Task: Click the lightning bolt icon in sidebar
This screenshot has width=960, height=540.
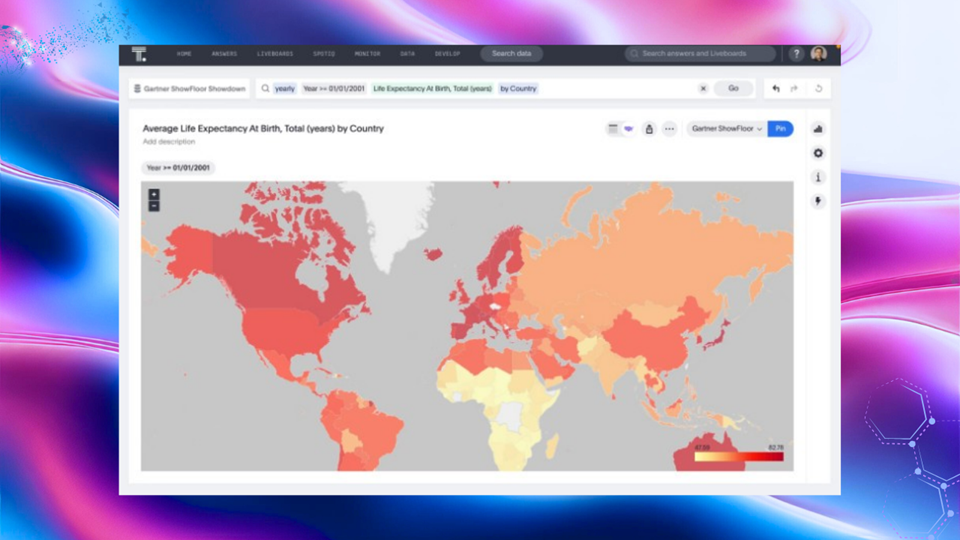Action: click(x=818, y=201)
